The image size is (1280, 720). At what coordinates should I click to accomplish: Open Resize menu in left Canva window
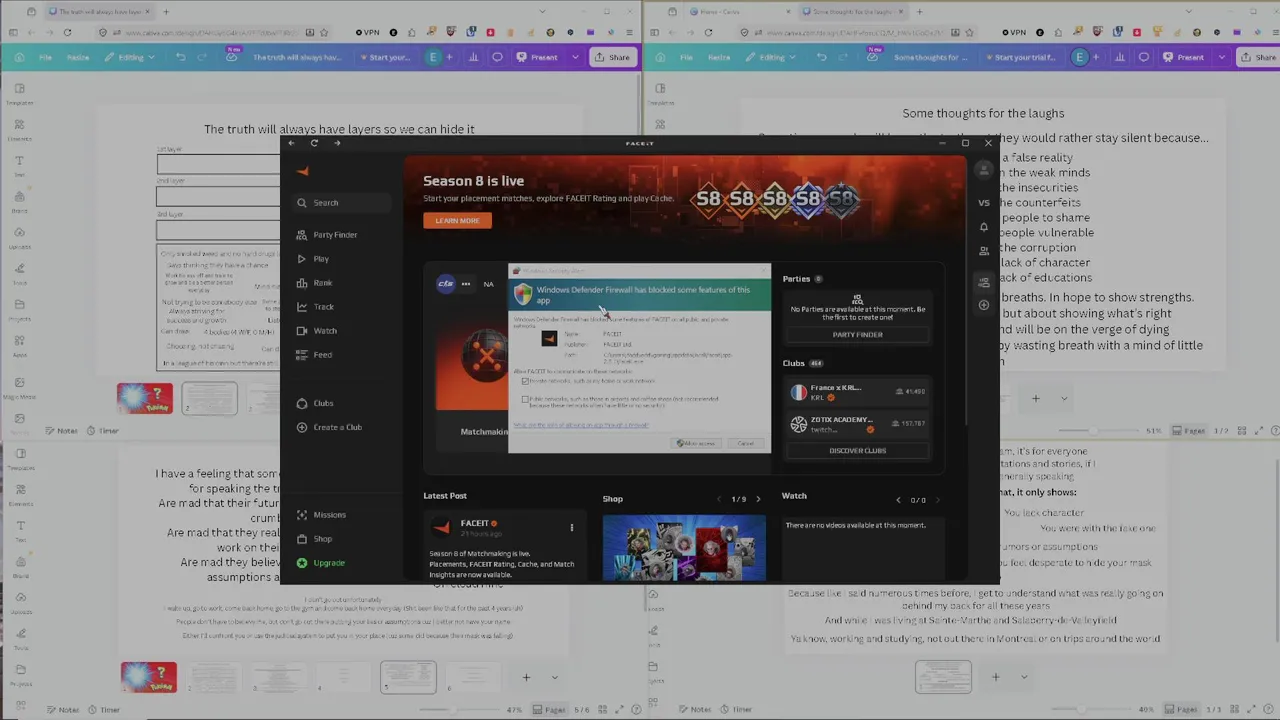(78, 57)
